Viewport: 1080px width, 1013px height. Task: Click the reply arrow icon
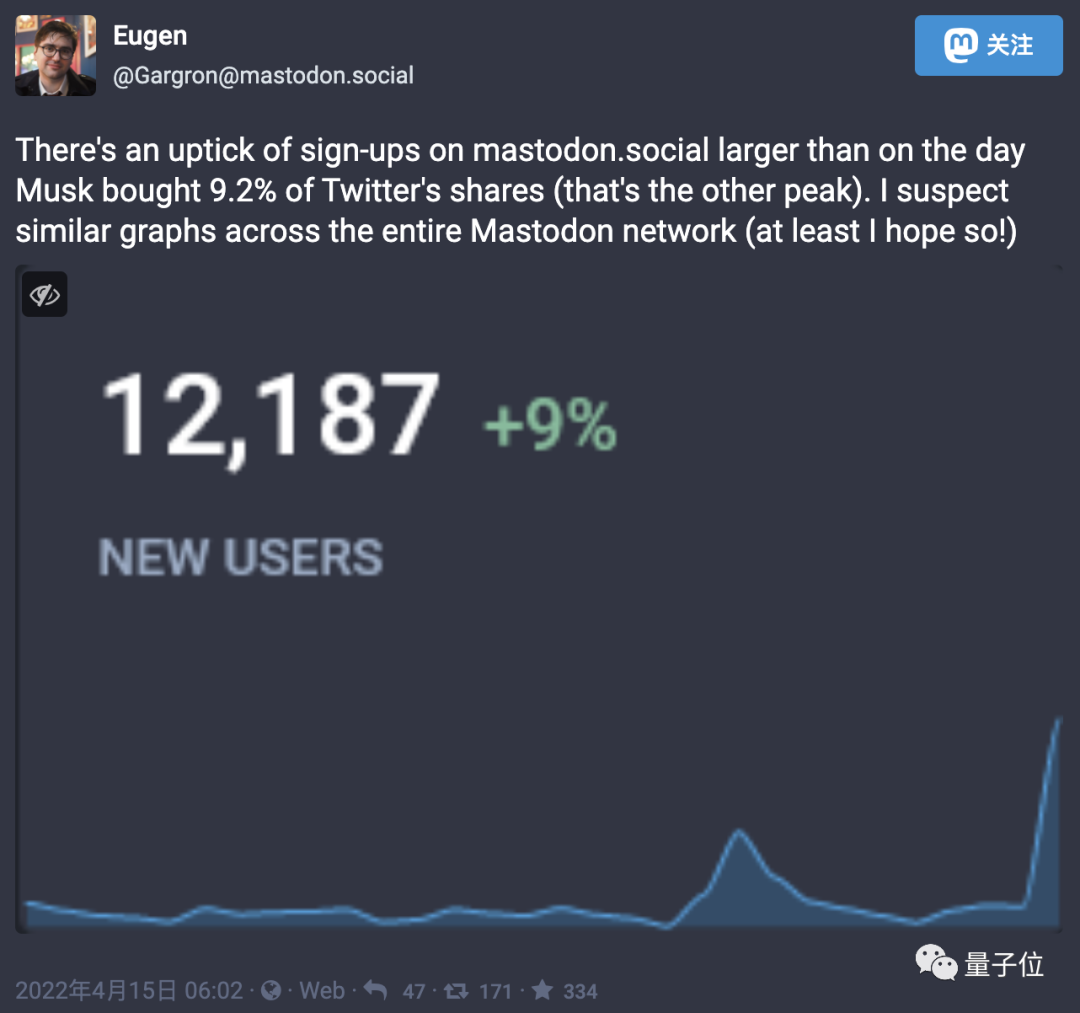click(x=376, y=990)
